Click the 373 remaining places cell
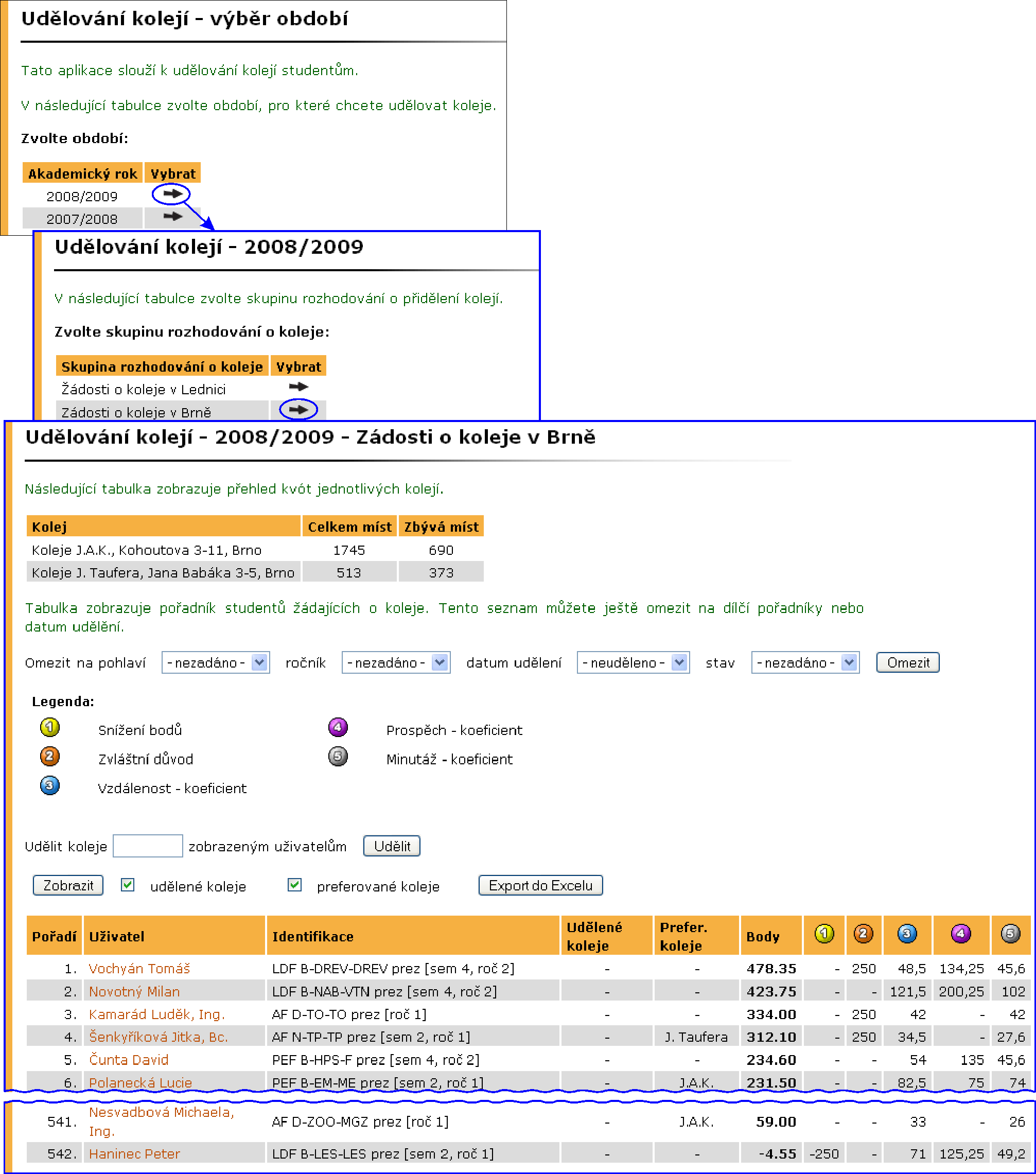The width and height of the screenshot is (1036, 1174). pos(441,572)
